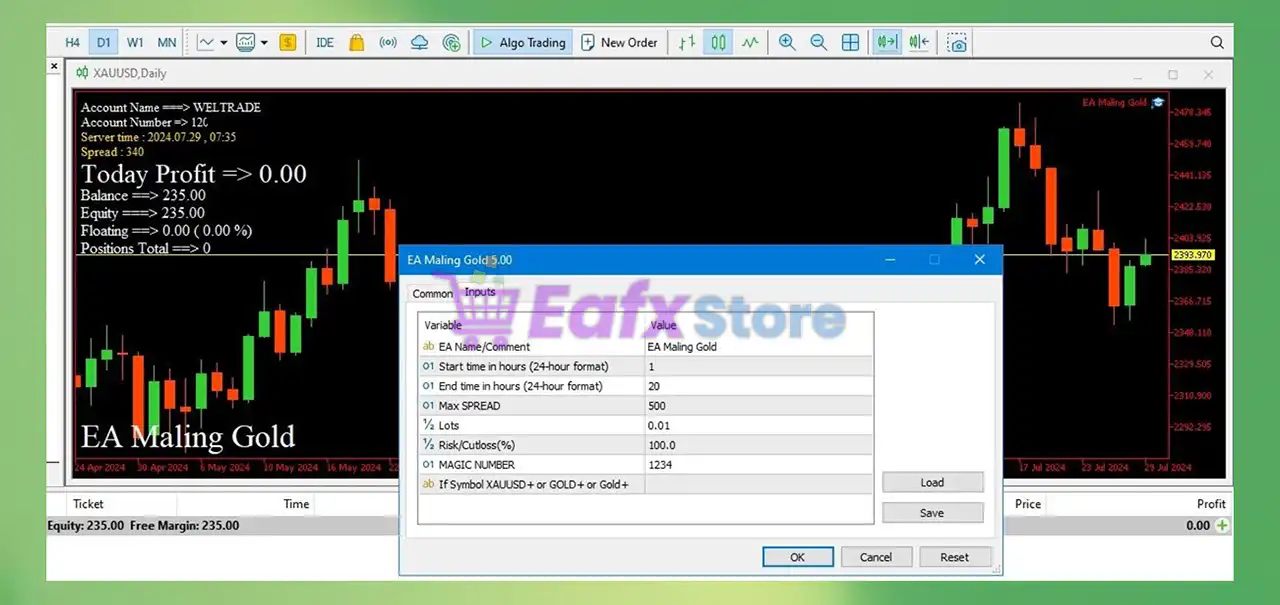This screenshot has width=1280, height=605.
Task: Click the Ticket column header
Action: tap(88, 504)
